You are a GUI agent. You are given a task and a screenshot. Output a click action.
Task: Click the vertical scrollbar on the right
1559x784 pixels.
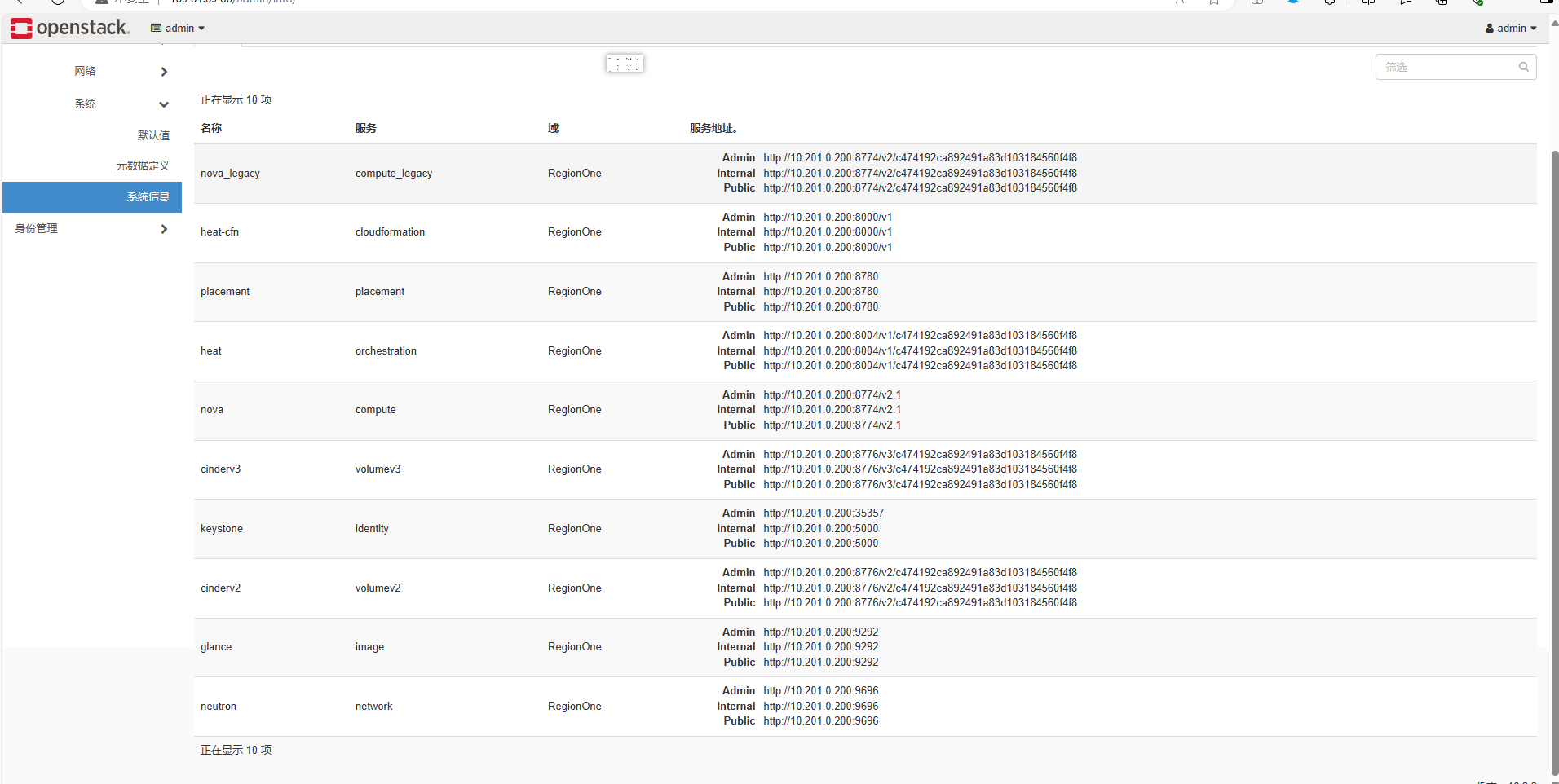coord(1553,407)
